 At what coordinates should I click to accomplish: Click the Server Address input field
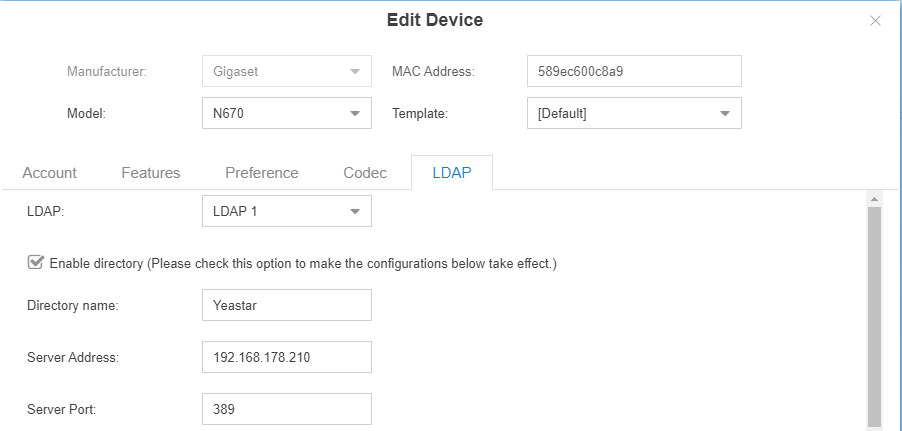click(x=286, y=357)
